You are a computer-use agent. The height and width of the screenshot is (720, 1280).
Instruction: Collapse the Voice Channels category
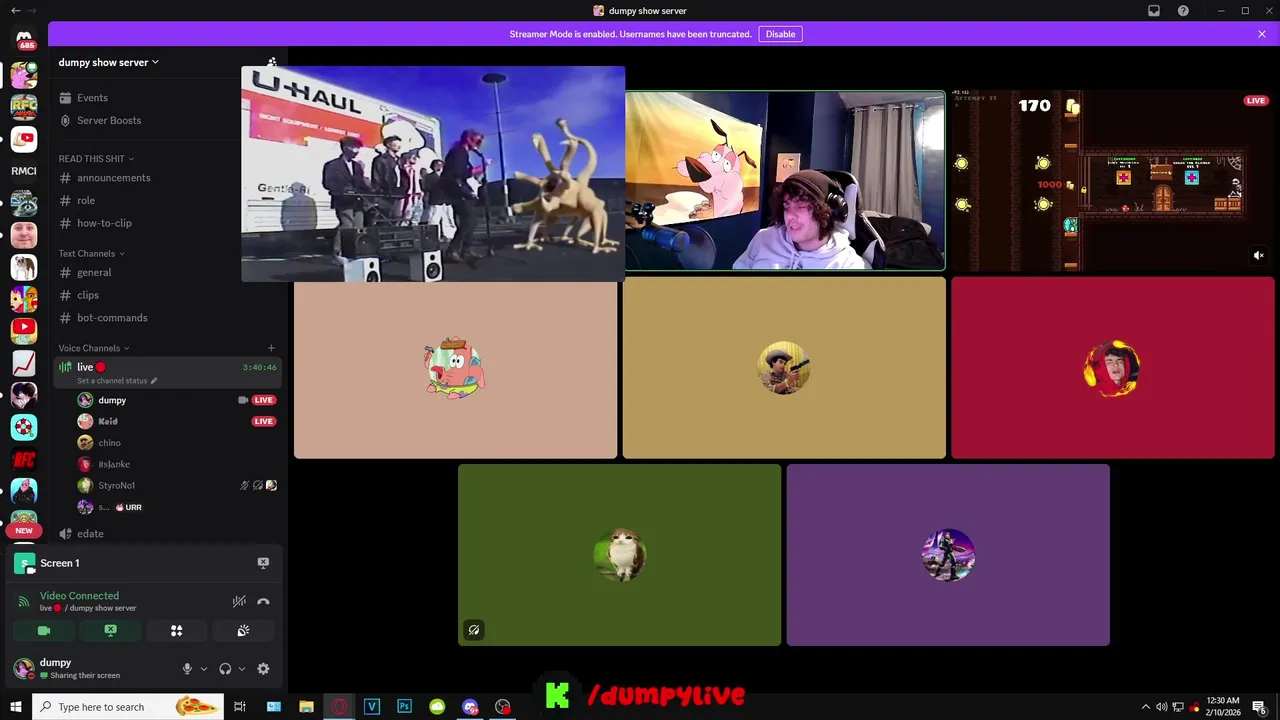coord(94,348)
